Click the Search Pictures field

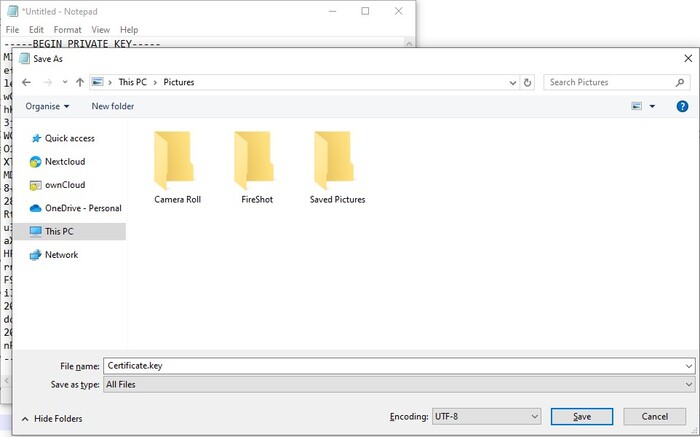point(617,82)
